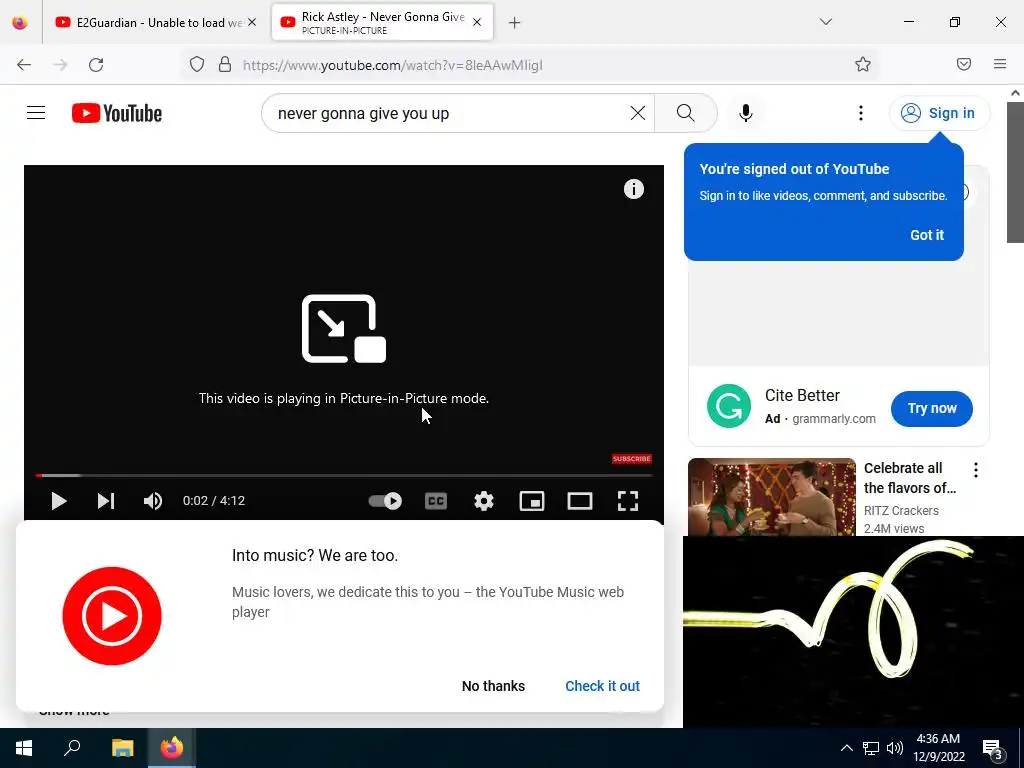Open Windows taskbar search
The image size is (1024, 768).
pyautogui.click(x=72, y=748)
